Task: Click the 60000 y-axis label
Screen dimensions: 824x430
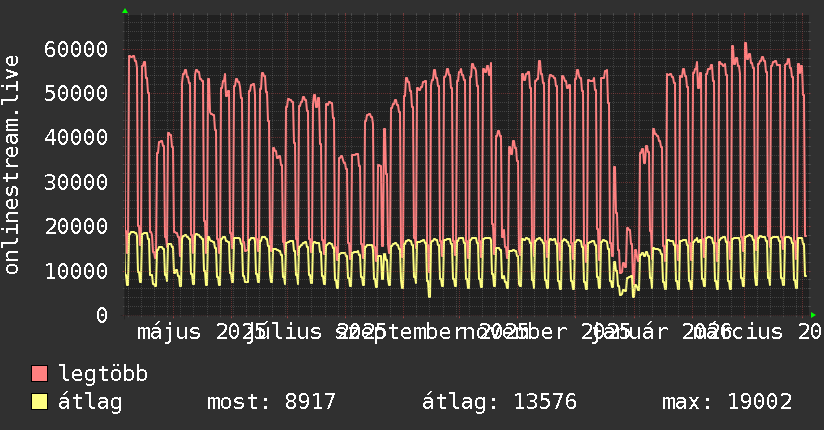Action: [77, 49]
